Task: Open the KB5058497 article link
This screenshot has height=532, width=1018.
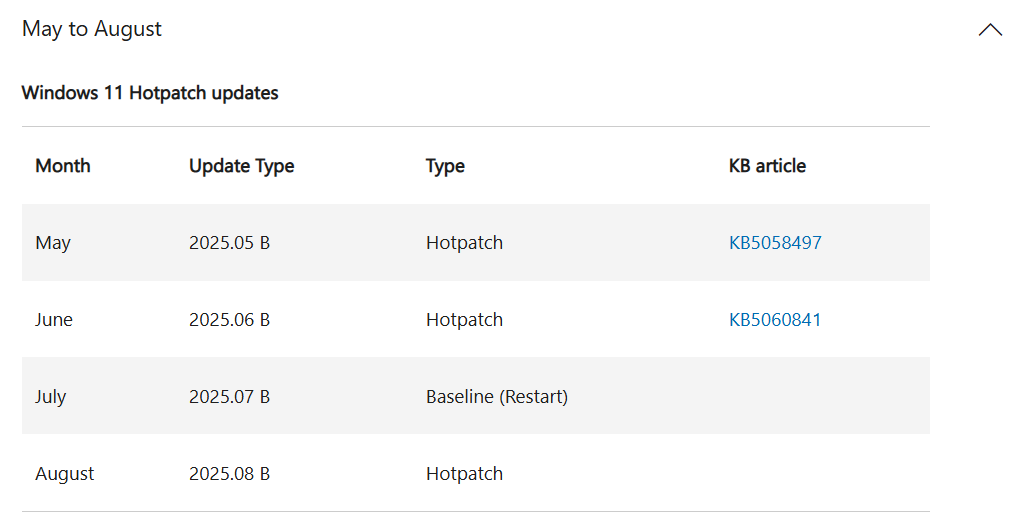Action: click(775, 243)
